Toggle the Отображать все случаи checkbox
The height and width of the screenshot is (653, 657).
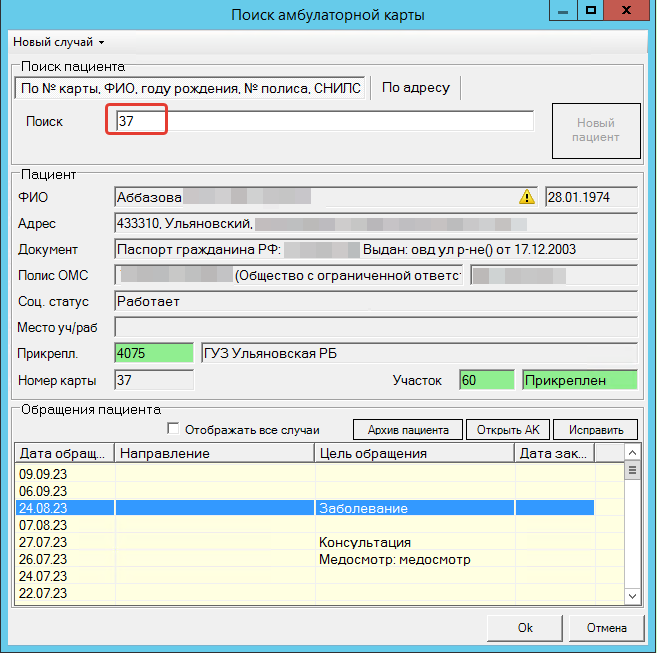(x=174, y=429)
